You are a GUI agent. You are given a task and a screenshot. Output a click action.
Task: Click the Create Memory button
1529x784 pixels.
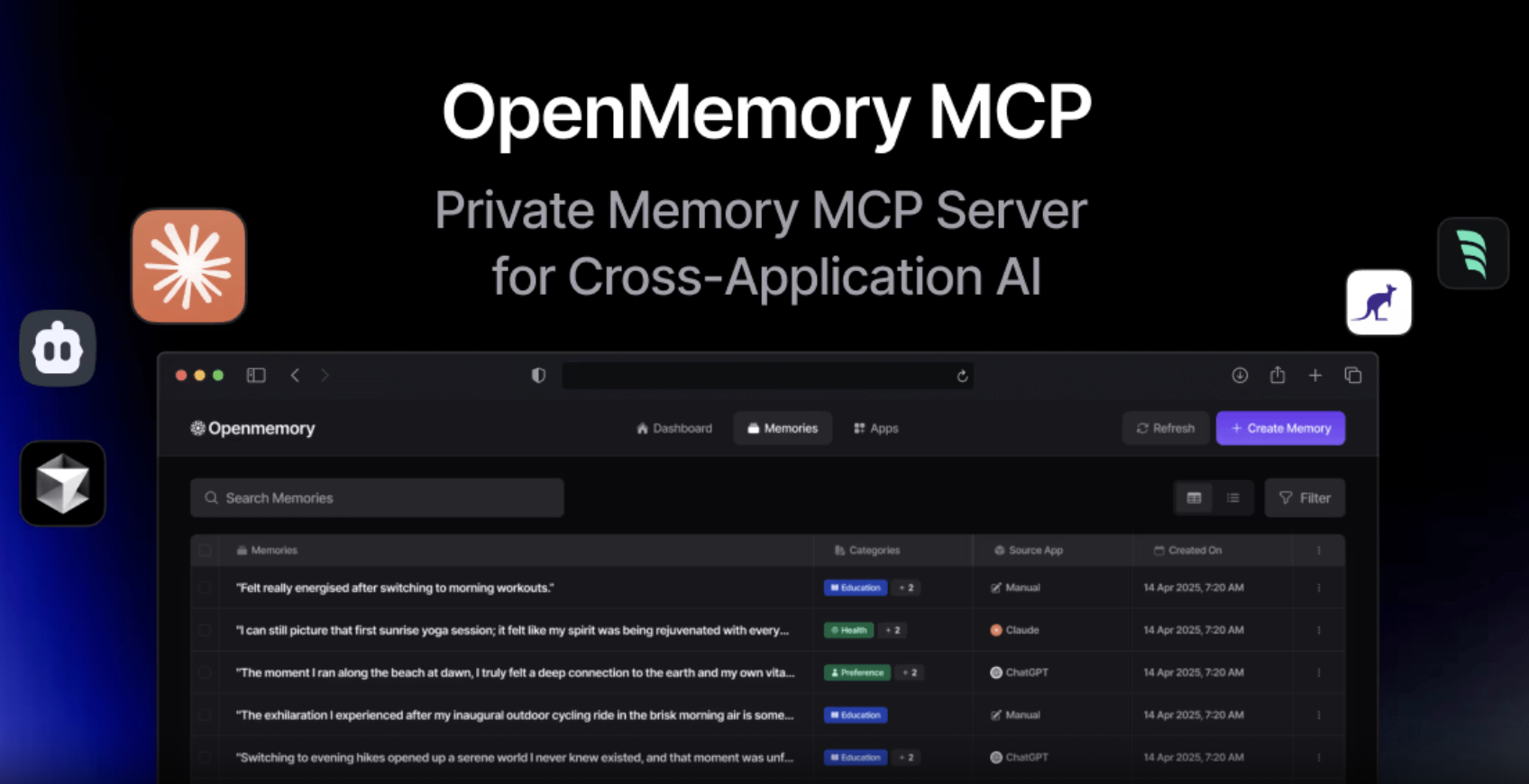pos(1280,428)
